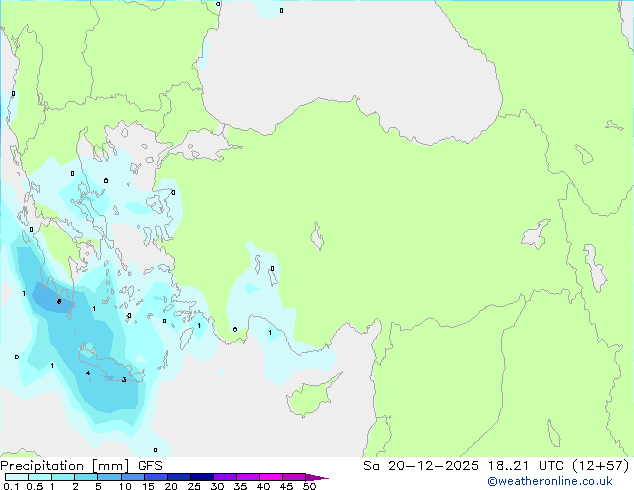Click the '0.1' legend label

pos(12,486)
